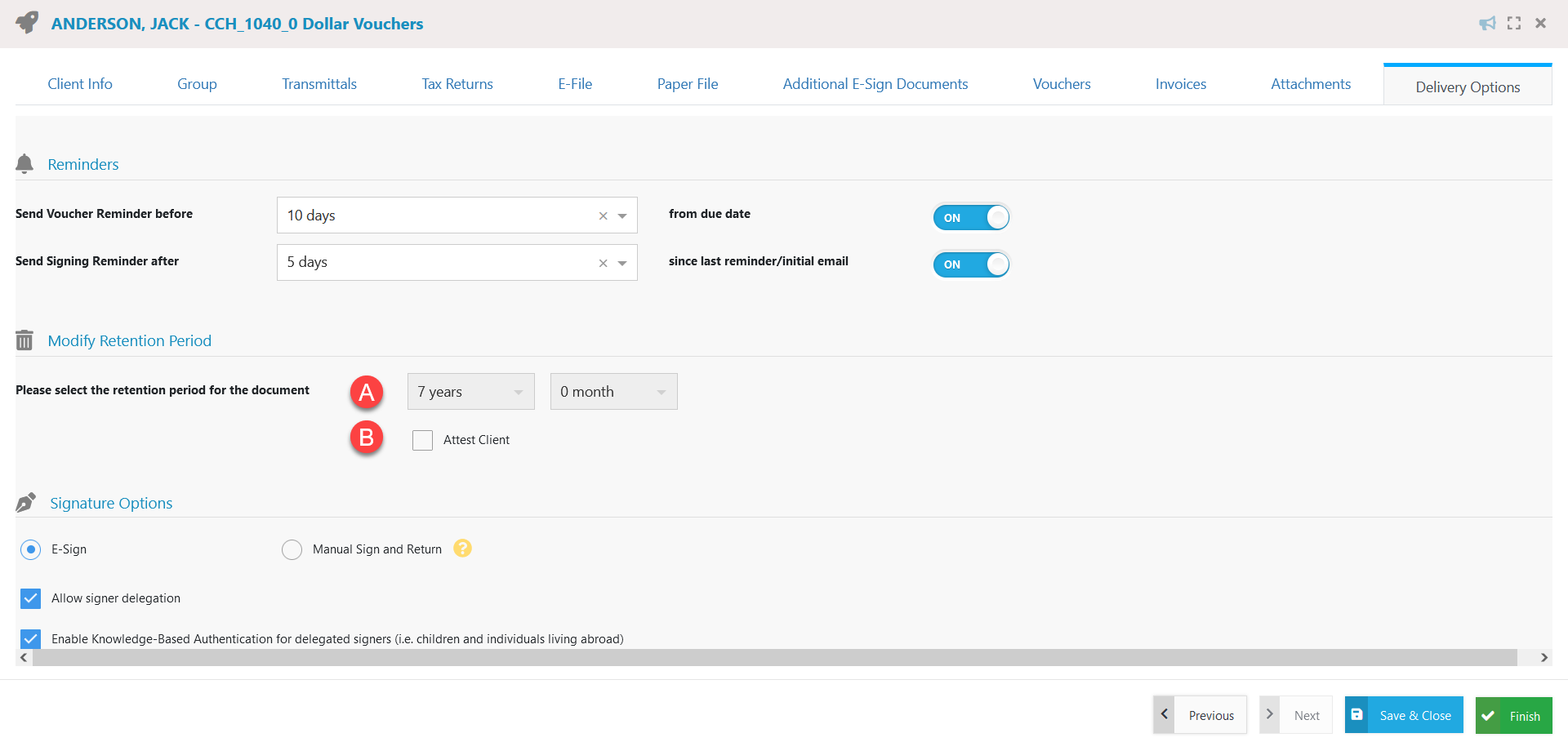The height and width of the screenshot is (751, 1568).
Task: Click the announcement megaphone icon
Action: [x=1488, y=23]
